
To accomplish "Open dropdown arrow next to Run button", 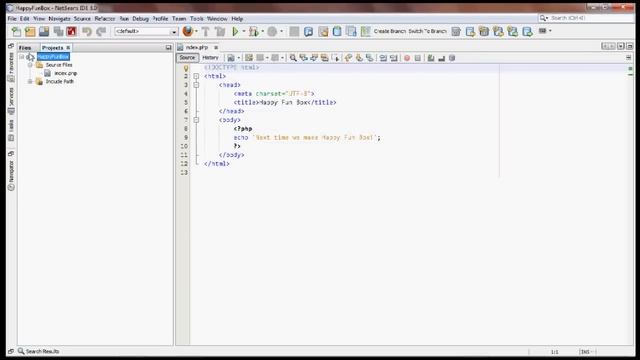I will [244, 31].
